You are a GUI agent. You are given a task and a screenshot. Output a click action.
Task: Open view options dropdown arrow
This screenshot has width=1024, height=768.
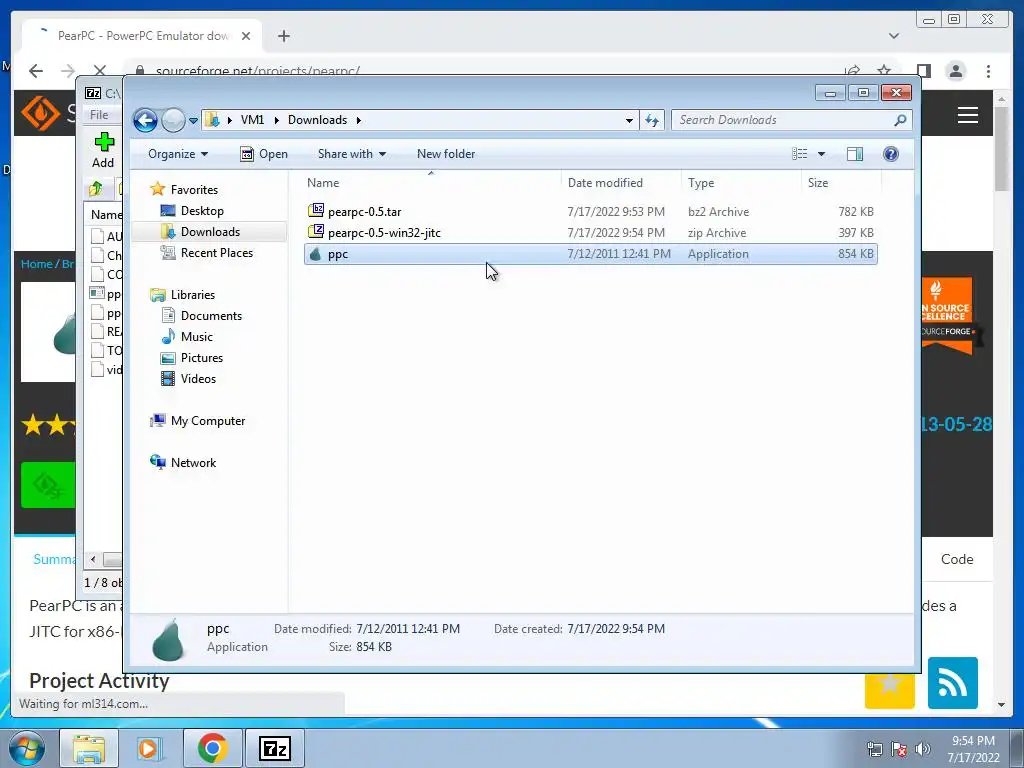coord(822,154)
